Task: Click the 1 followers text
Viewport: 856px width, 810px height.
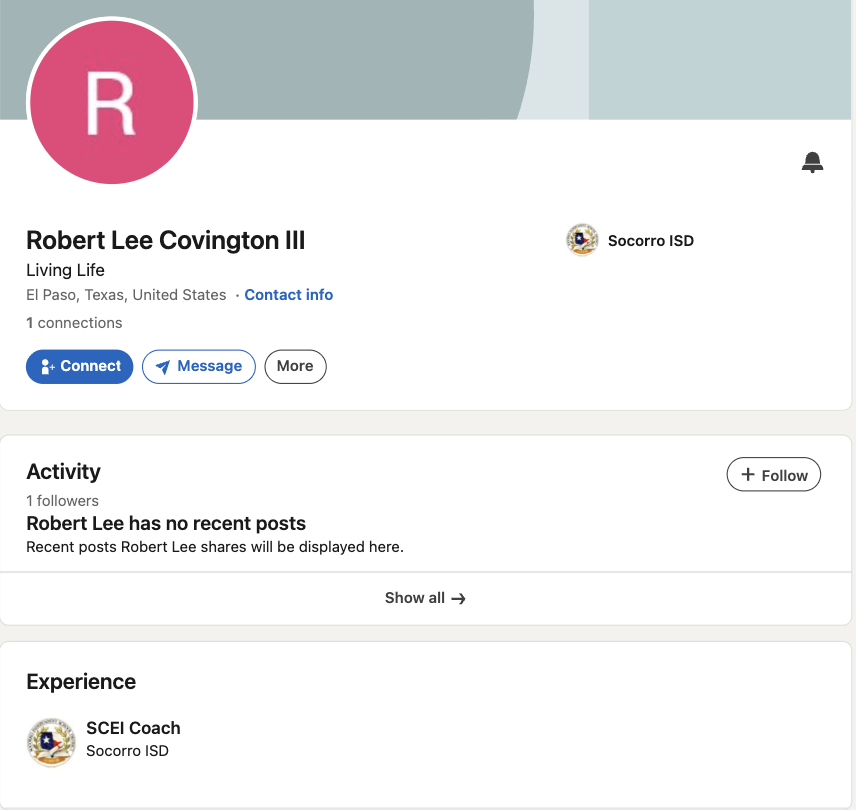Action: point(63,501)
